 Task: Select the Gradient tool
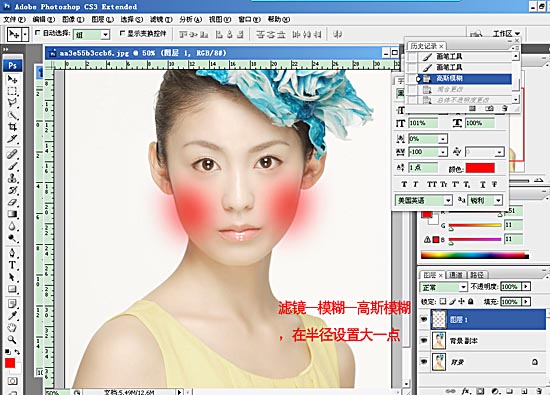pos(12,214)
